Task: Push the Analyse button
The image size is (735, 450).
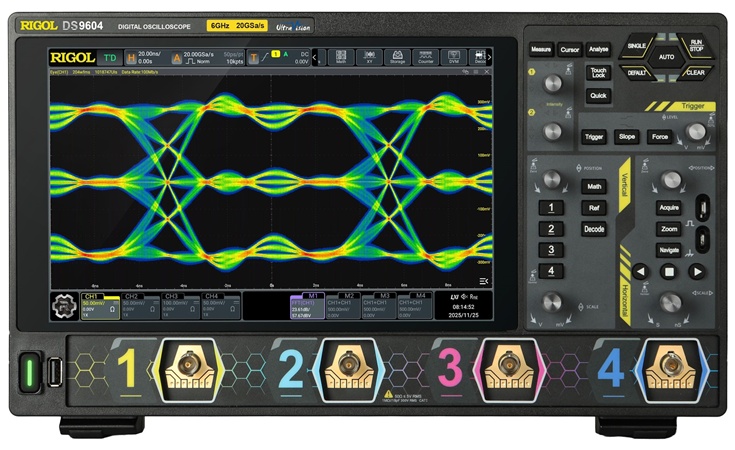Action: 599,49
